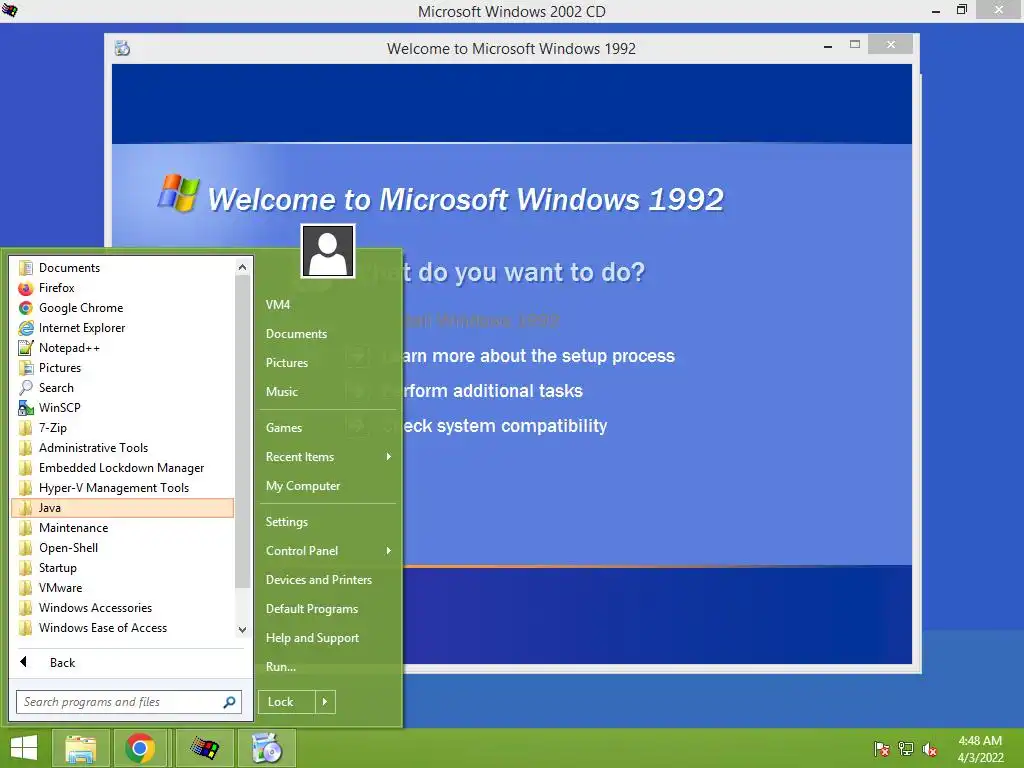Click Learn more about the setup process
1024x768 pixels.
coord(530,356)
